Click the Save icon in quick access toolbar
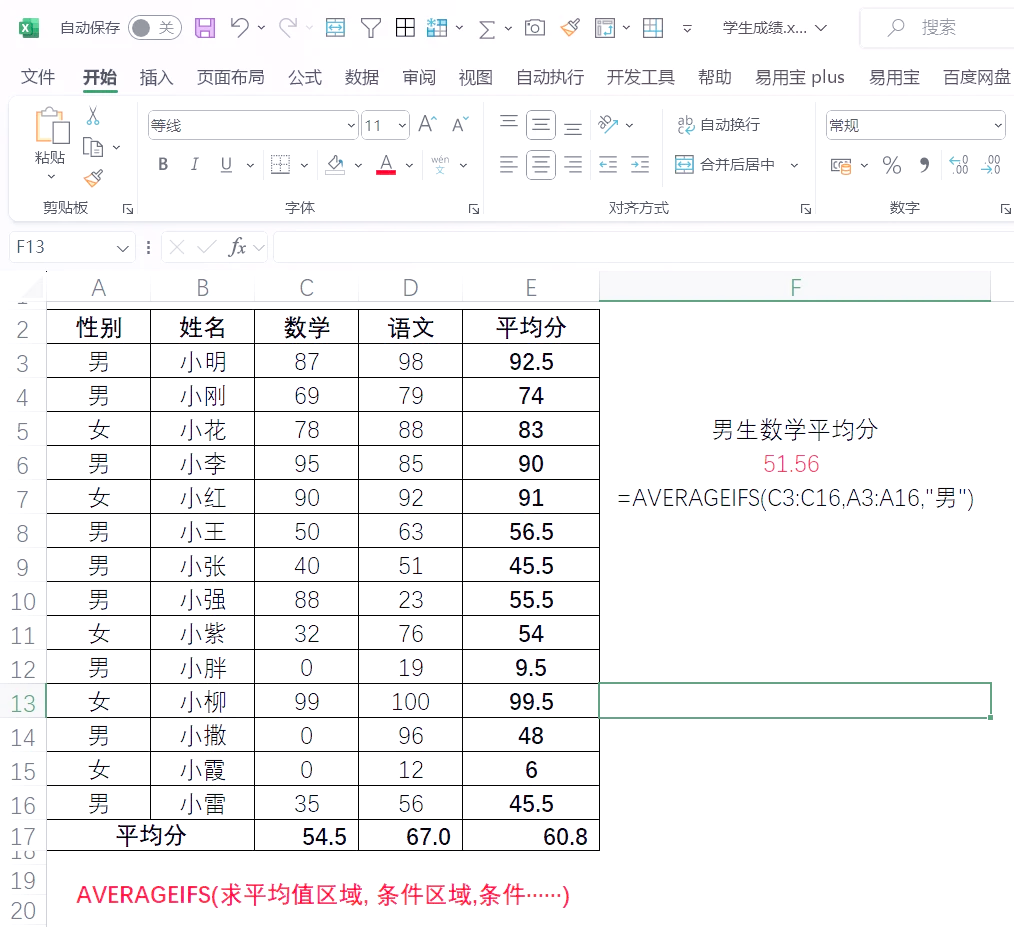 tap(205, 28)
